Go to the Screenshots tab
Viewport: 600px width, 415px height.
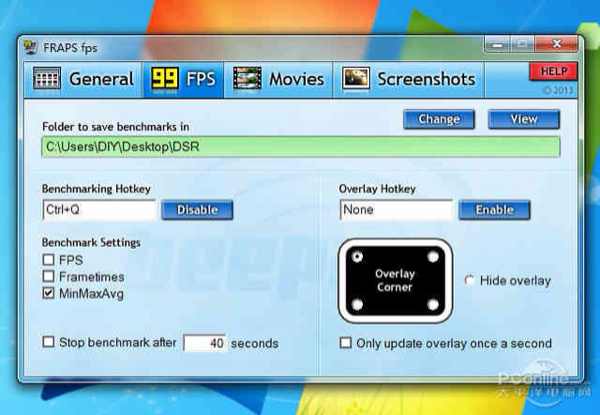(x=408, y=79)
